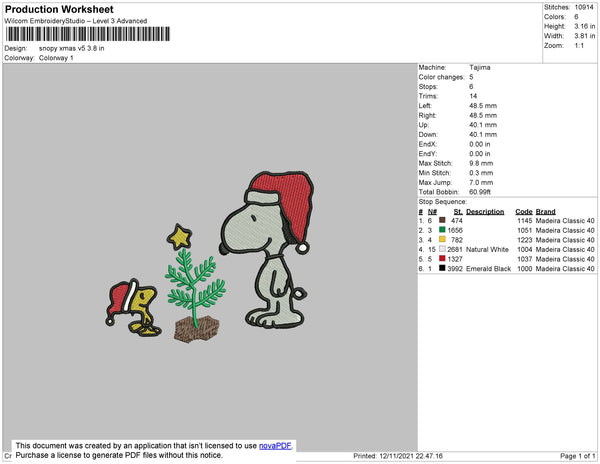The image size is (600, 464).
Task: Select the Natural White color swatch
Action: [442, 249]
